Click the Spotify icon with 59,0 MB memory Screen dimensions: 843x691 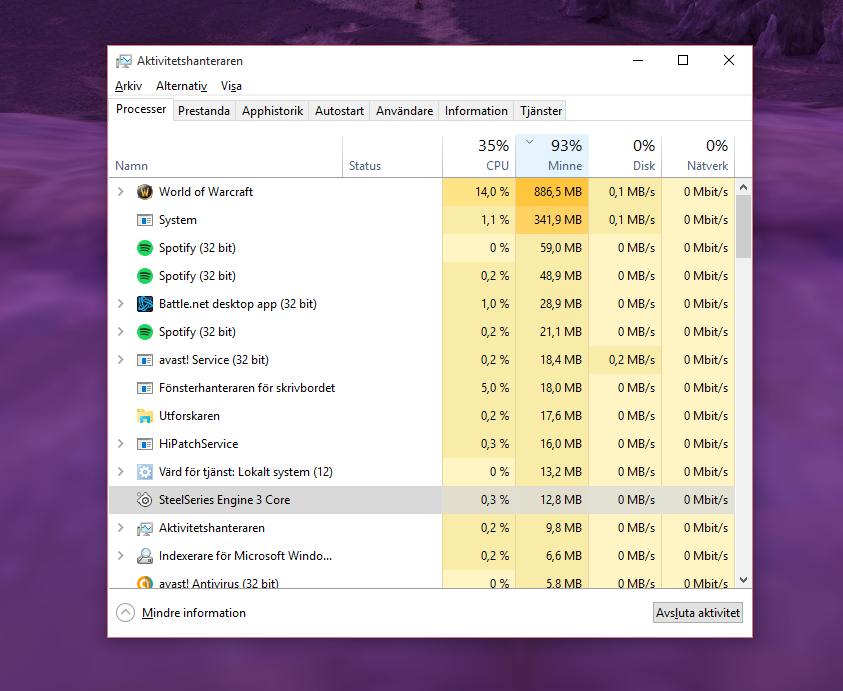pos(145,248)
